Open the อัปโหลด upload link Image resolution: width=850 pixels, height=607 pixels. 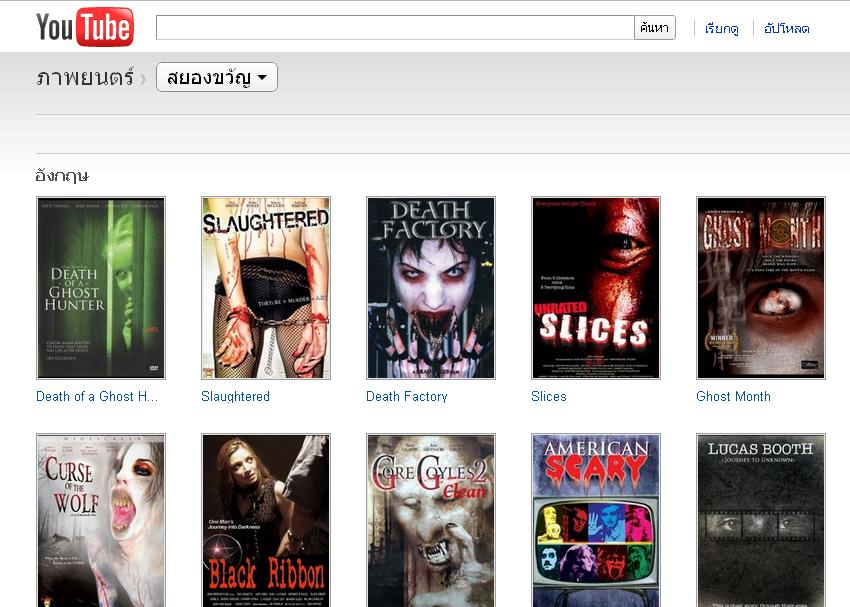[786, 29]
